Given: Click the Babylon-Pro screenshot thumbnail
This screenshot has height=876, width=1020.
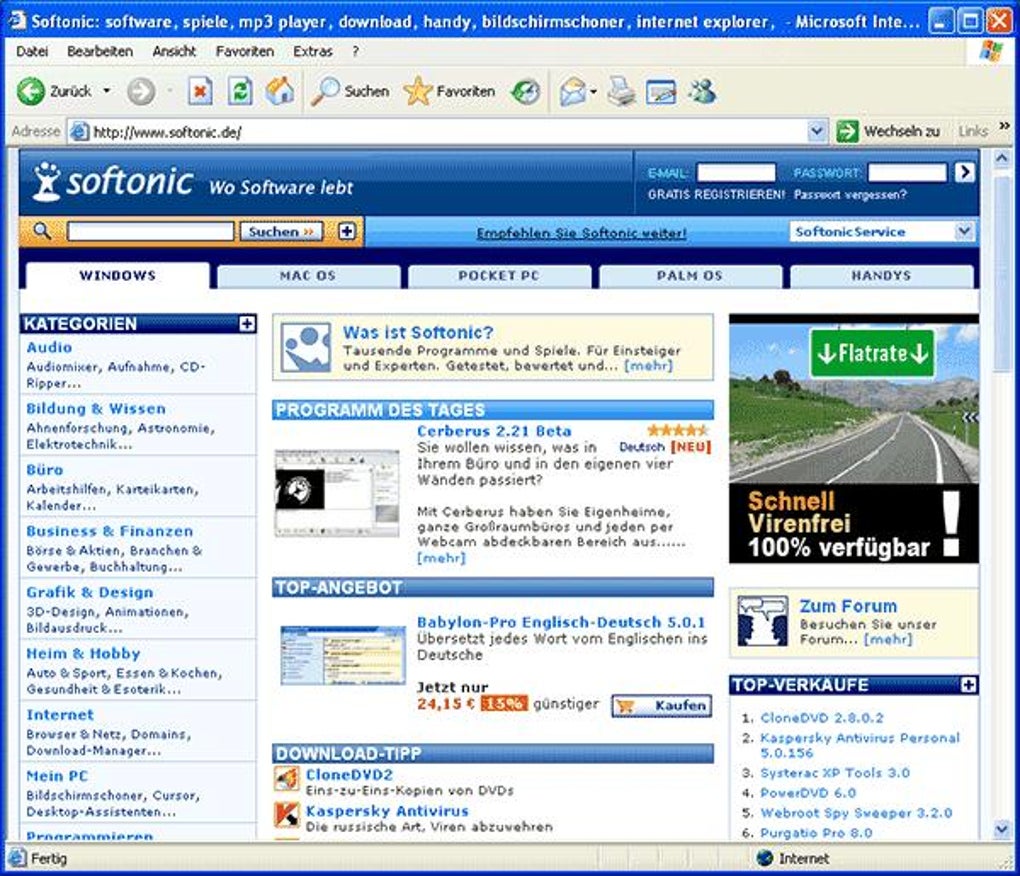Looking at the screenshot, I should coord(343,656).
